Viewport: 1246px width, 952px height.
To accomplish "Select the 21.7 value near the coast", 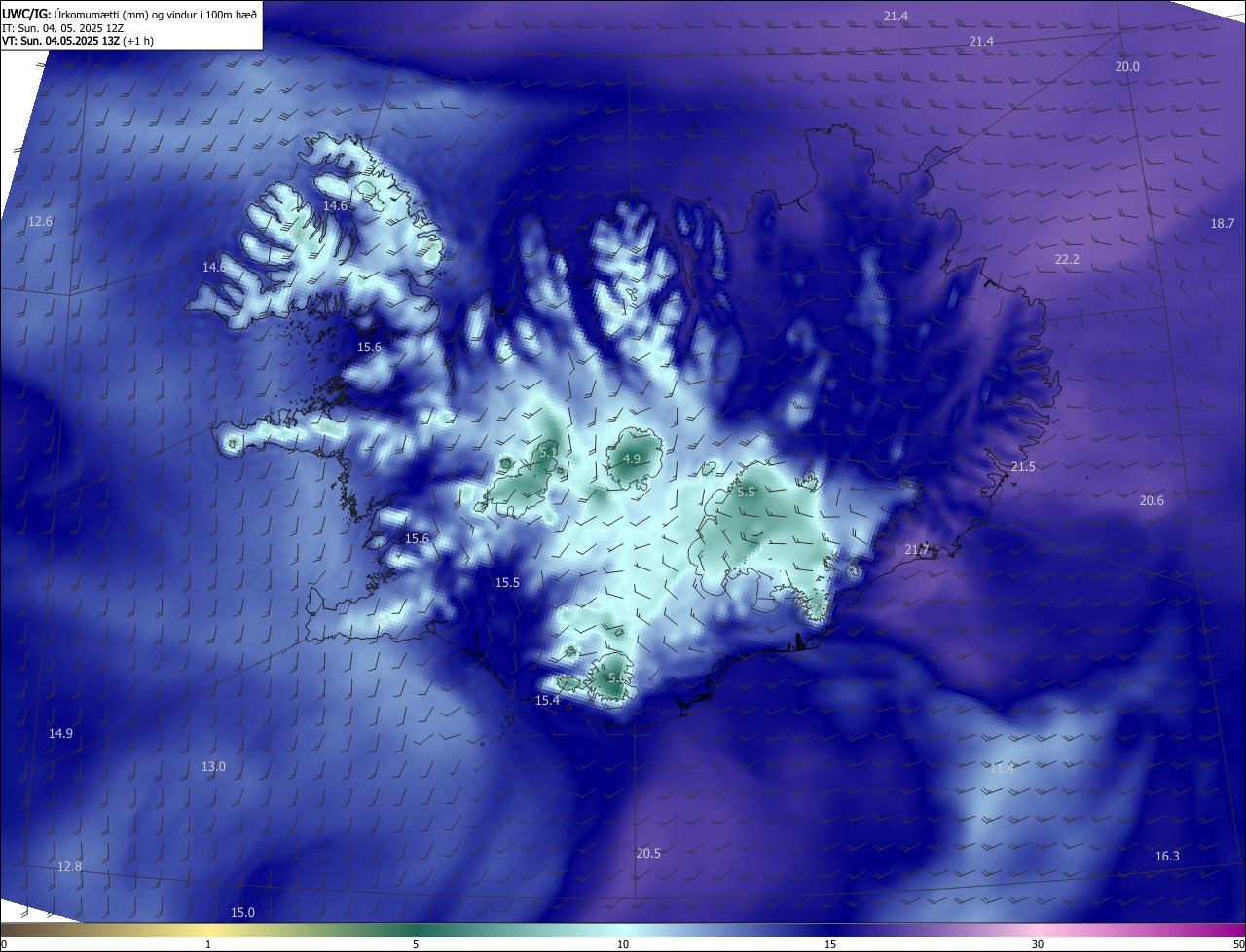I will [x=917, y=550].
